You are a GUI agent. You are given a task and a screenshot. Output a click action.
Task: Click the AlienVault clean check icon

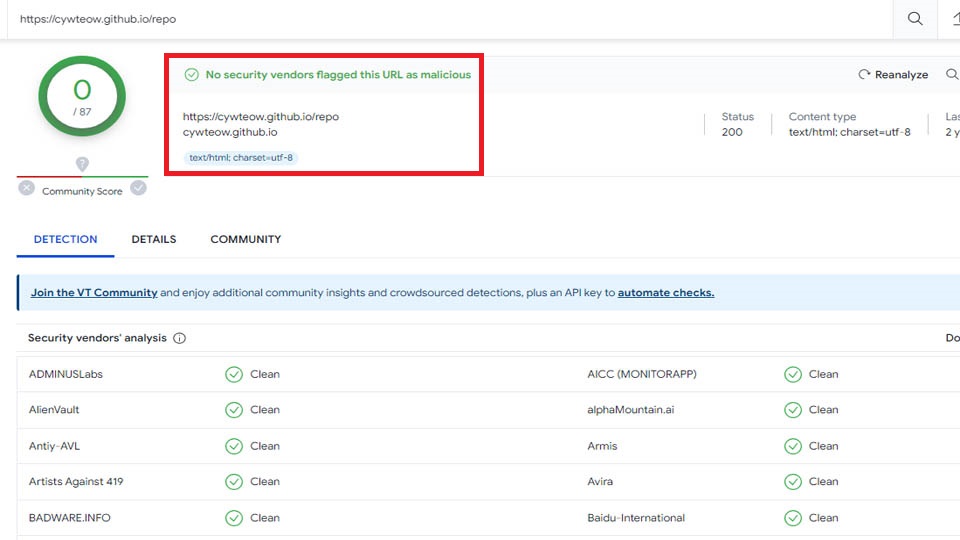tap(234, 410)
